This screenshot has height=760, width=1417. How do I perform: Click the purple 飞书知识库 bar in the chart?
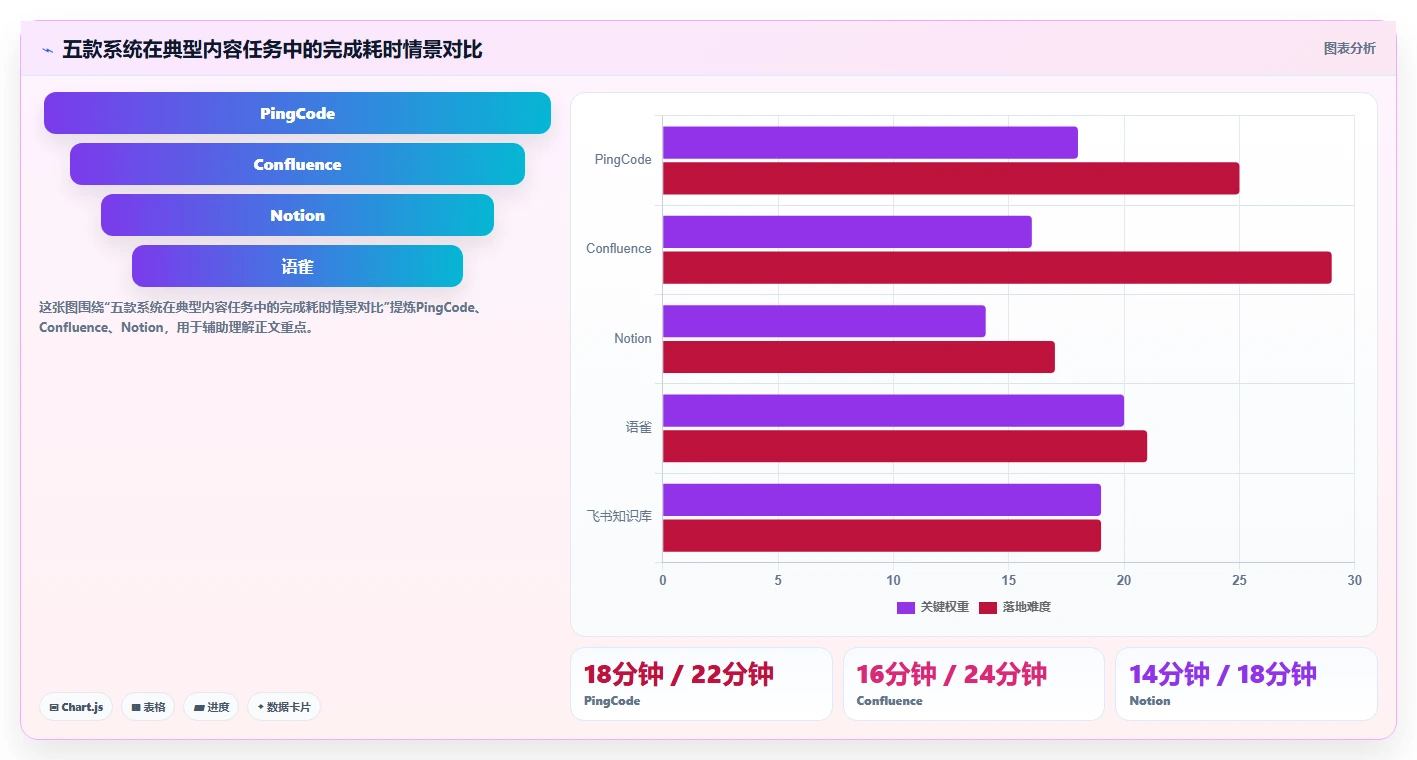pyautogui.click(x=882, y=500)
